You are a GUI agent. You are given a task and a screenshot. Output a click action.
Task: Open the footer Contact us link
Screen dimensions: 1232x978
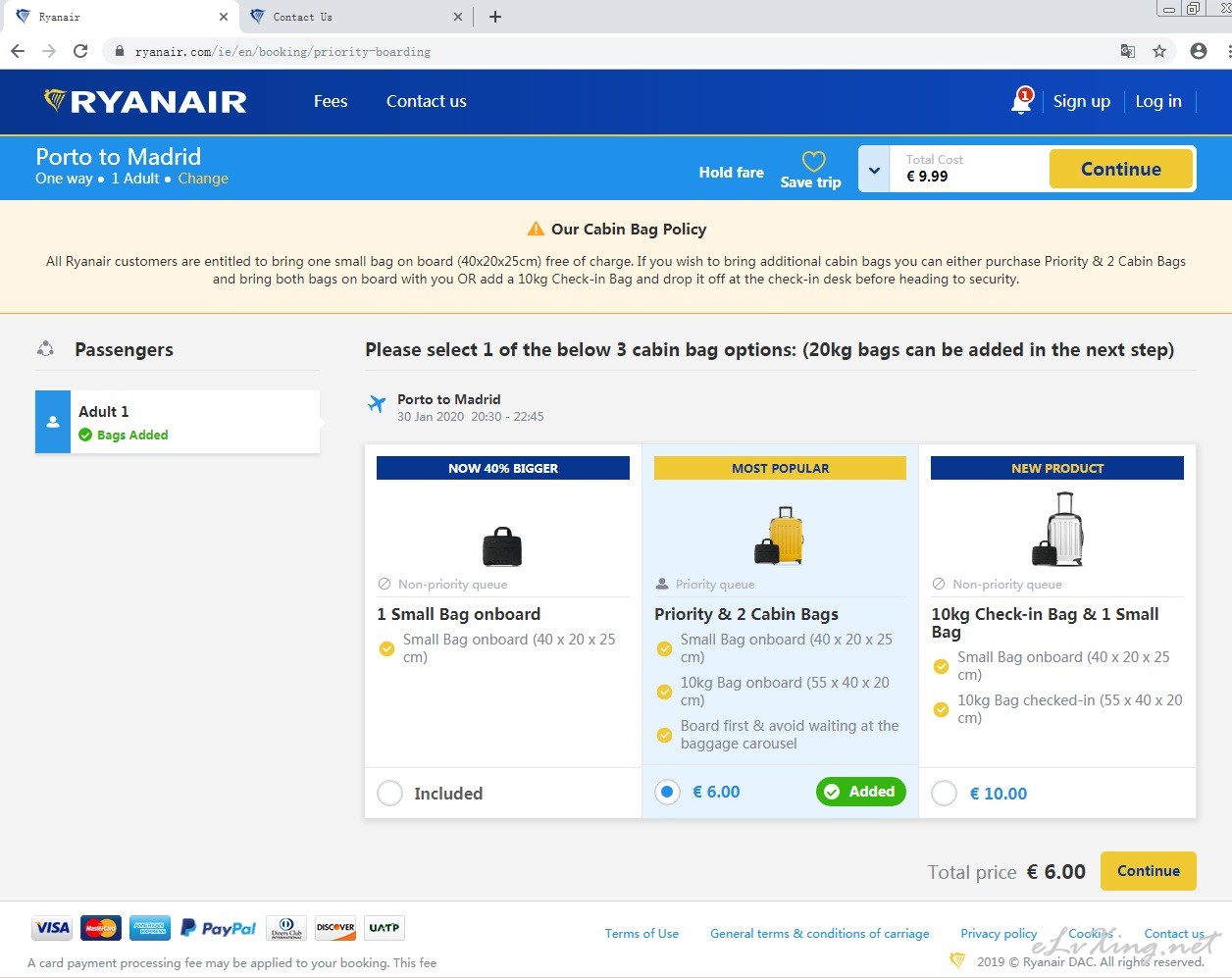point(1174,933)
